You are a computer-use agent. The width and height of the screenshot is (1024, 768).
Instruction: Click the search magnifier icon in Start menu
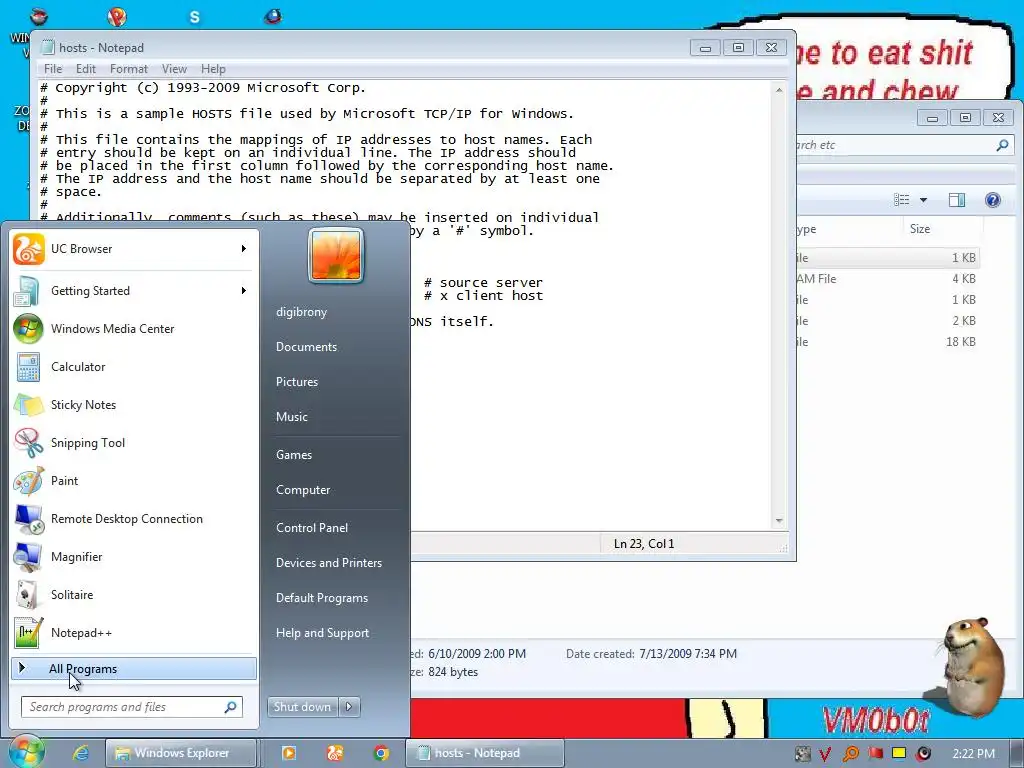point(230,707)
